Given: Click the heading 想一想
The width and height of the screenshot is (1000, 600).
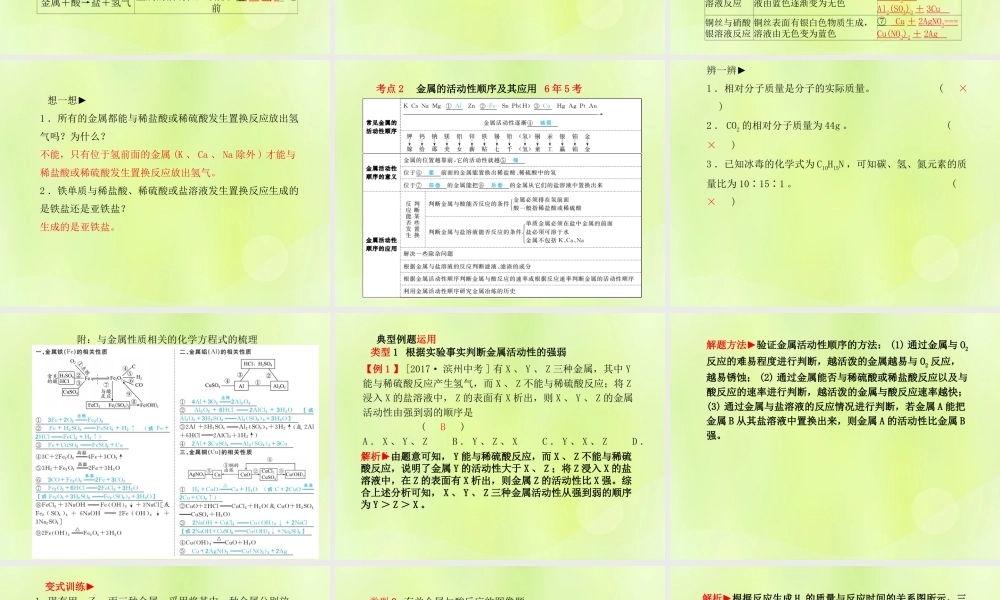Looking at the screenshot, I should [66, 100].
